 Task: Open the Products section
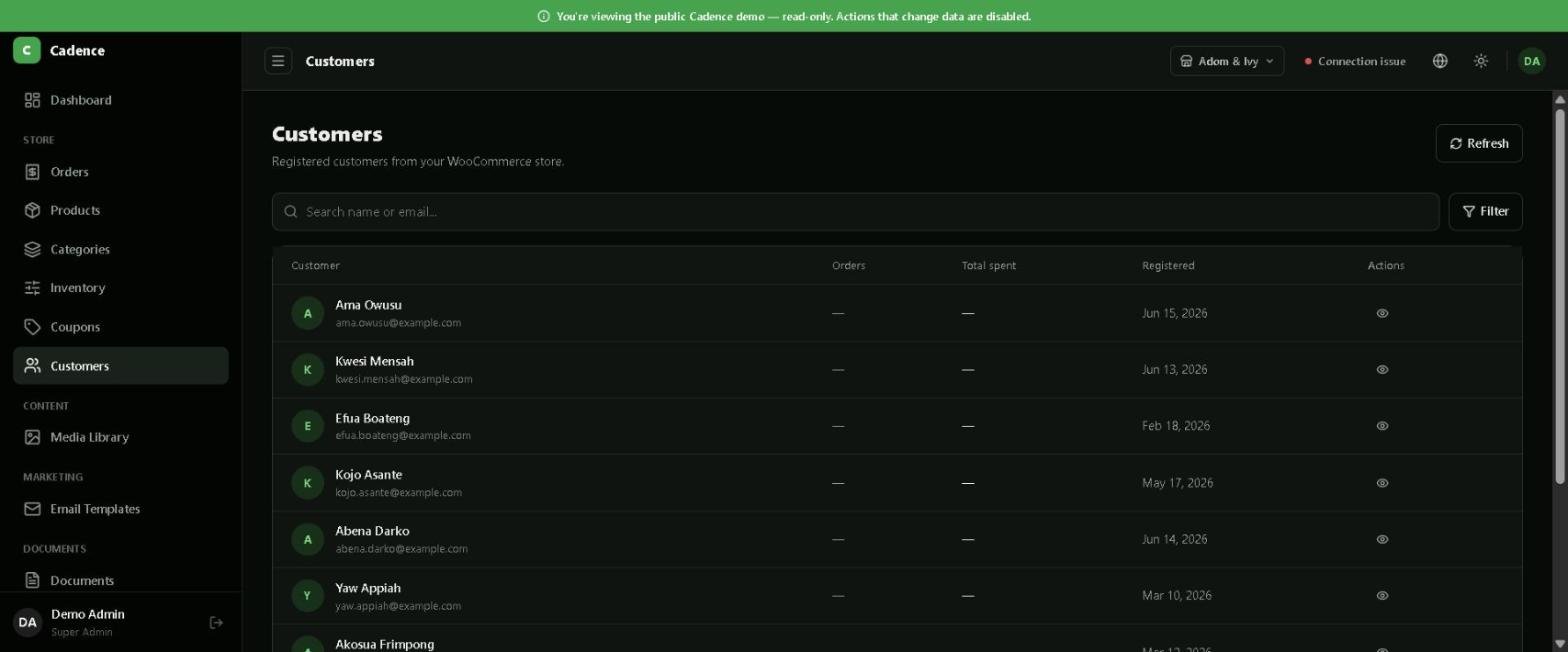(121, 210)
